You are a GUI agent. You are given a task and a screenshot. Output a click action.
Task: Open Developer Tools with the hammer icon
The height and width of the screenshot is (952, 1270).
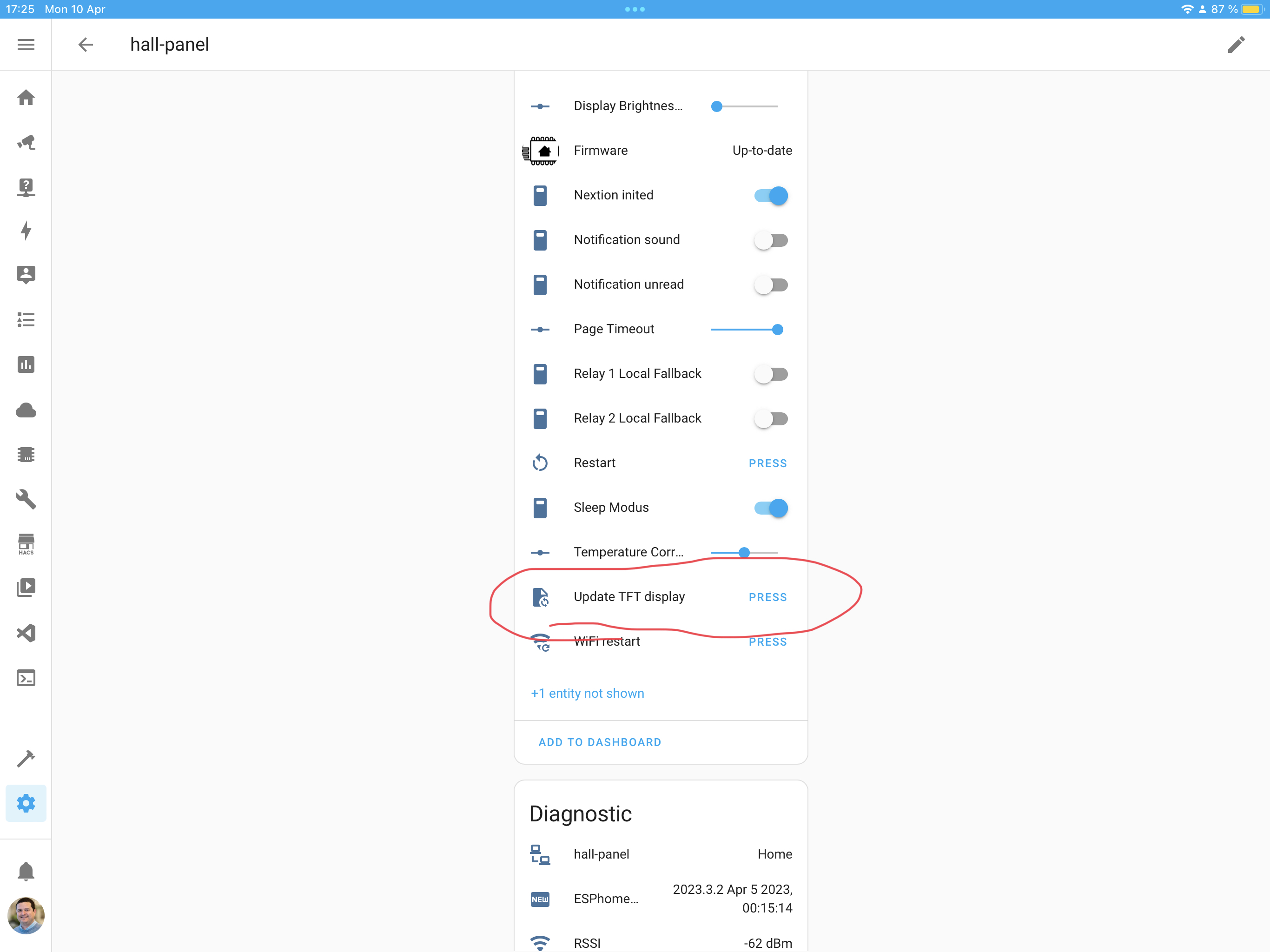[26, 758]
